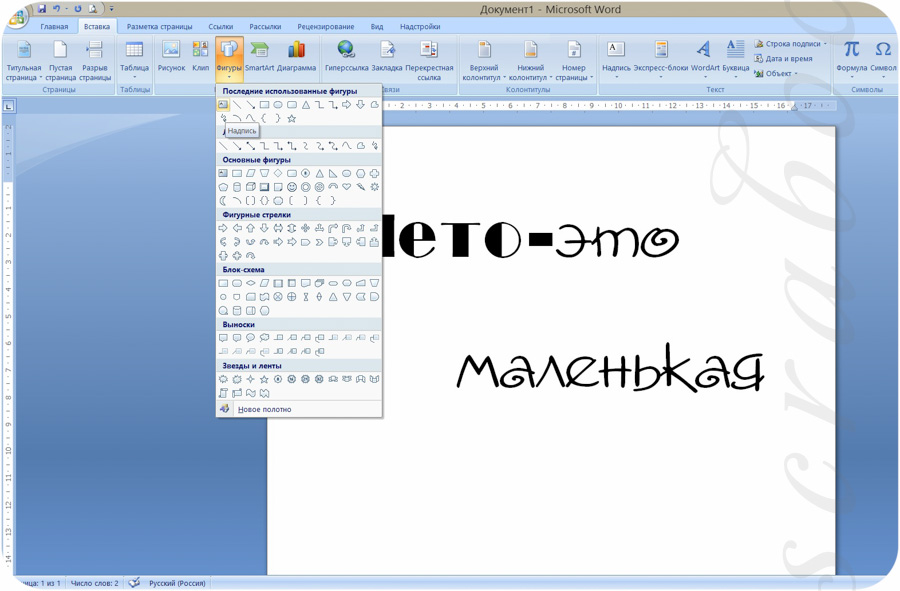Switch to Разметка страницы tab
The height and width of the screenshot is (591, 900).
160,26
